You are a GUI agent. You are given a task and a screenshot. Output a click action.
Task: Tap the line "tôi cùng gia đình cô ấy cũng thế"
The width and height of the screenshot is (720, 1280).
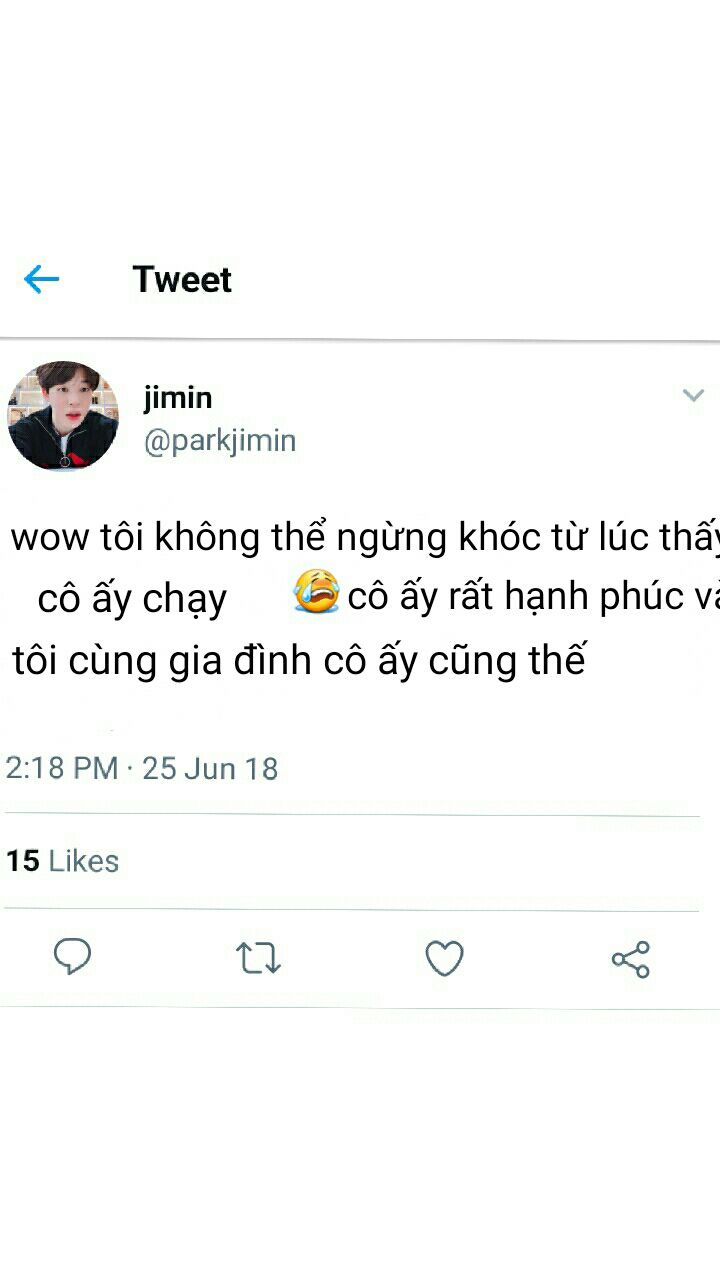tap(298, 661)
